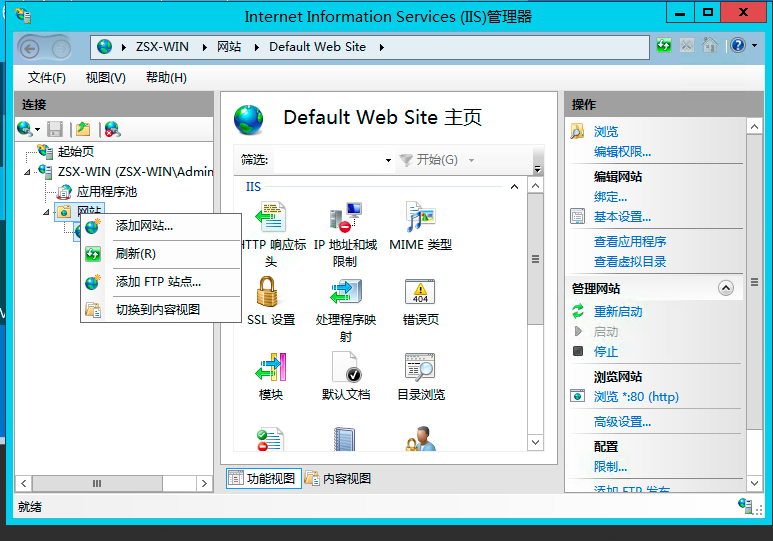Screen dimensions: 773x541
Task: Click the 编辑权限... link
Action: tap(622, 152)
